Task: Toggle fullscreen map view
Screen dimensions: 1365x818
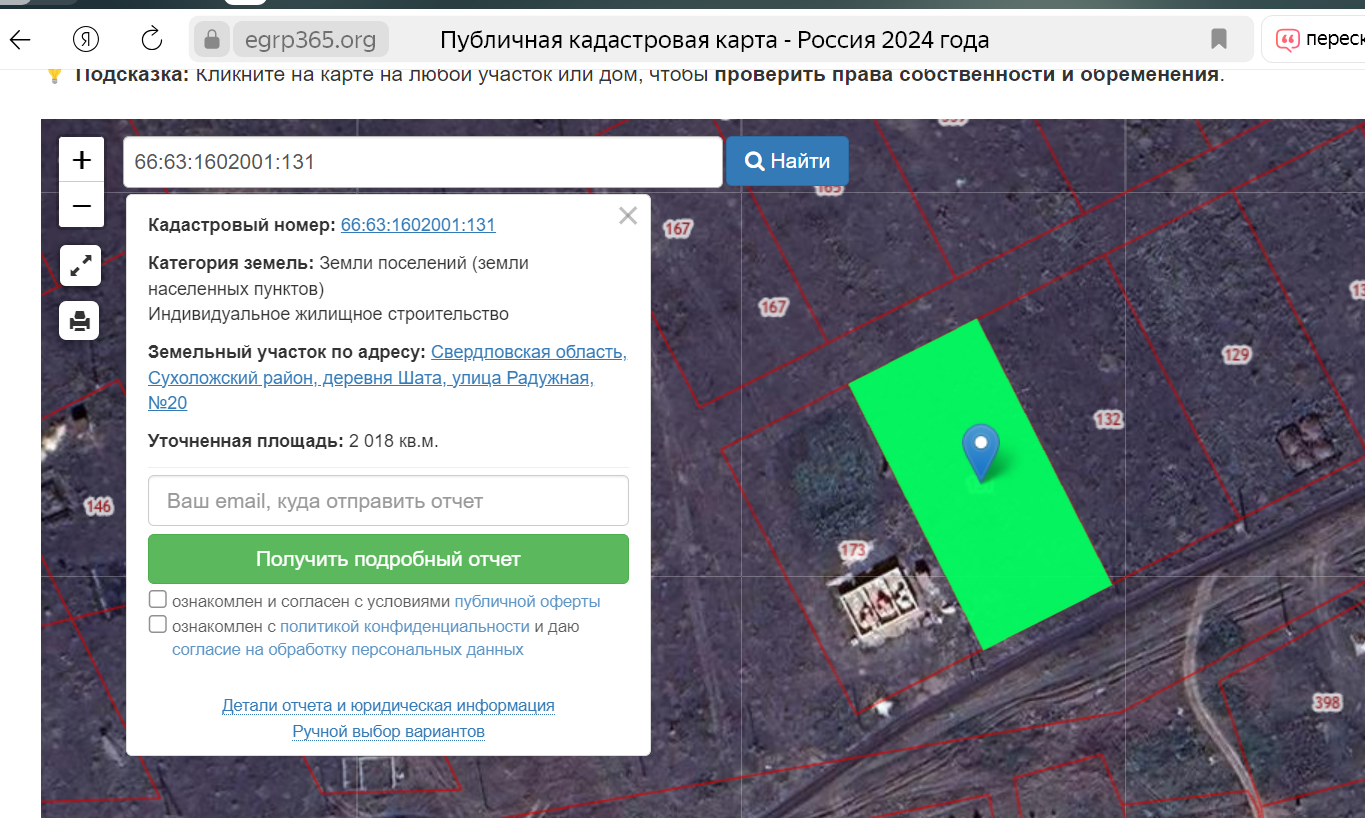Action: coord(80,266)
